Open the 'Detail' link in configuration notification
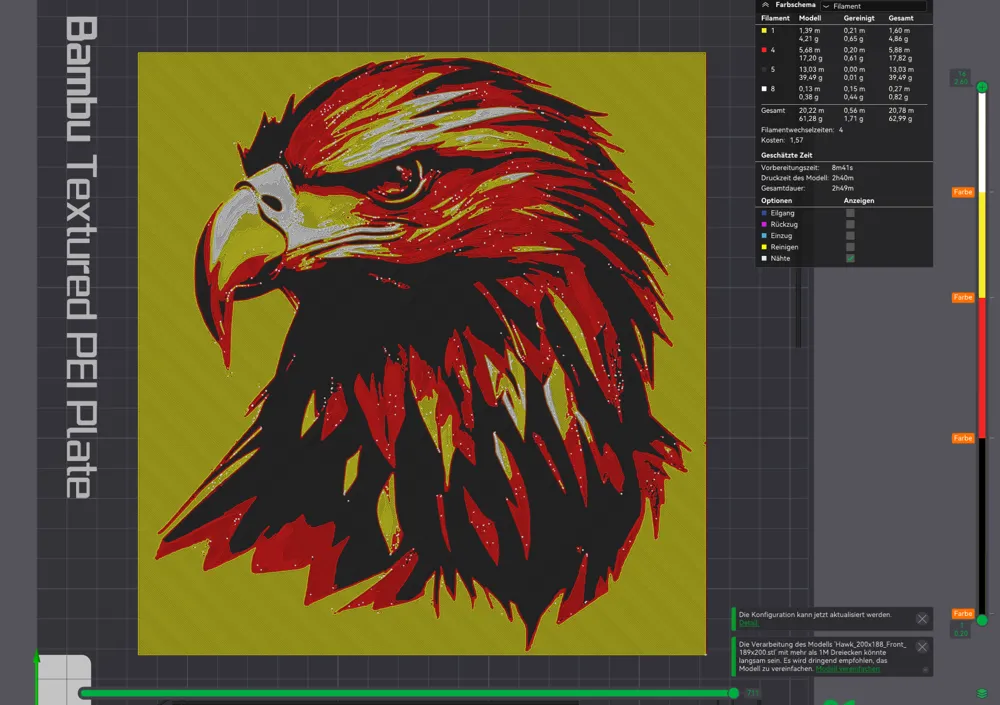Screen dimensions: 1000x705 [748, 623]
